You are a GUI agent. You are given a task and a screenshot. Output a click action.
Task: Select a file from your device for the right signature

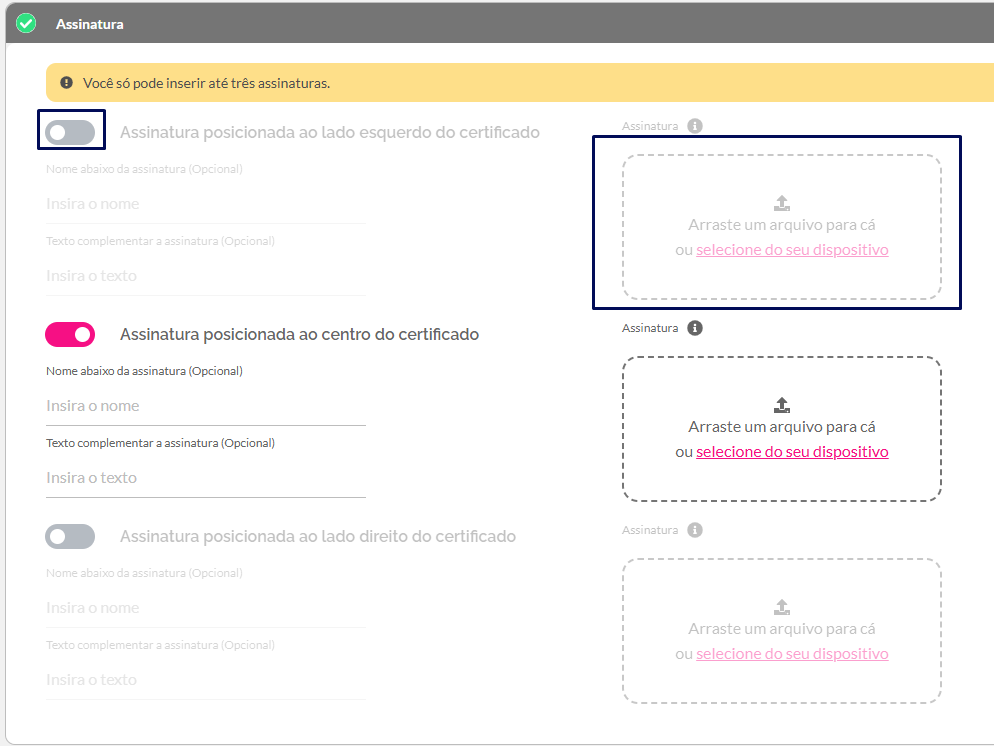click(x=792, y=654)
